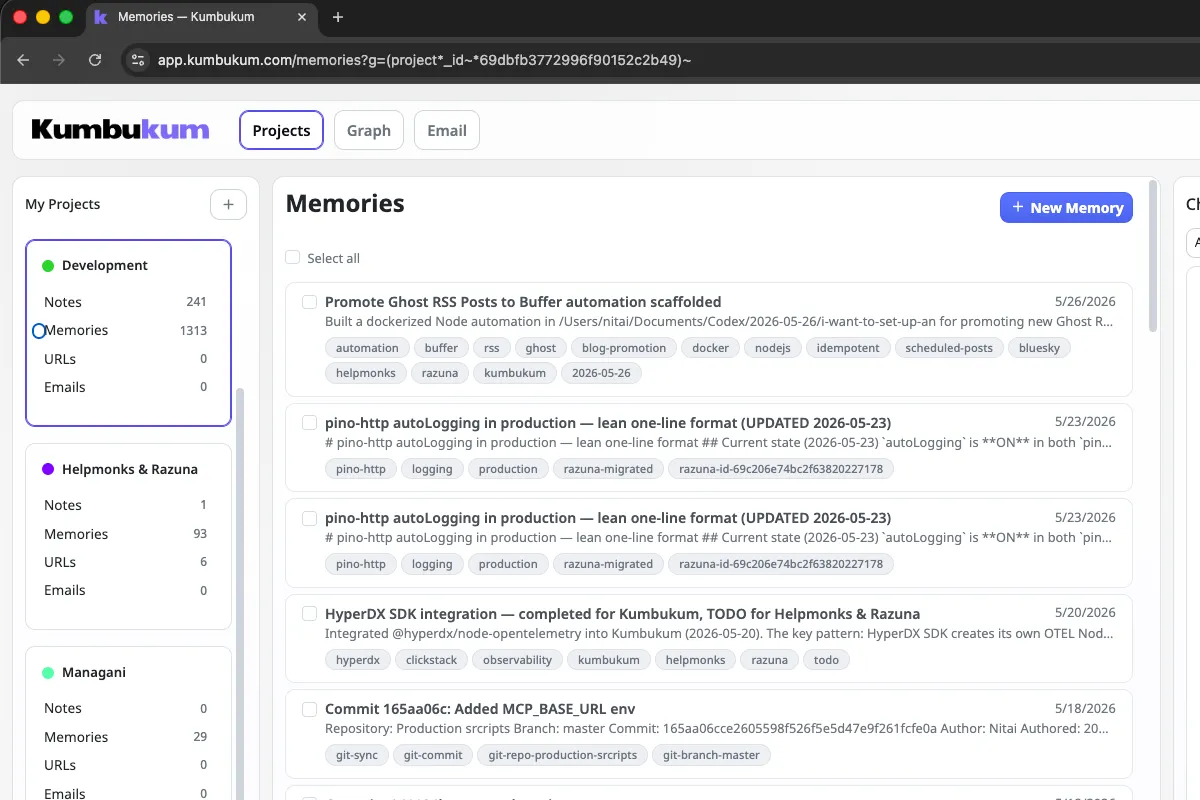This screenshot has width=1200, height=800.
Task: Tick checkbox for HyperDX SDK integration memory
Action: tap(309, 614)
